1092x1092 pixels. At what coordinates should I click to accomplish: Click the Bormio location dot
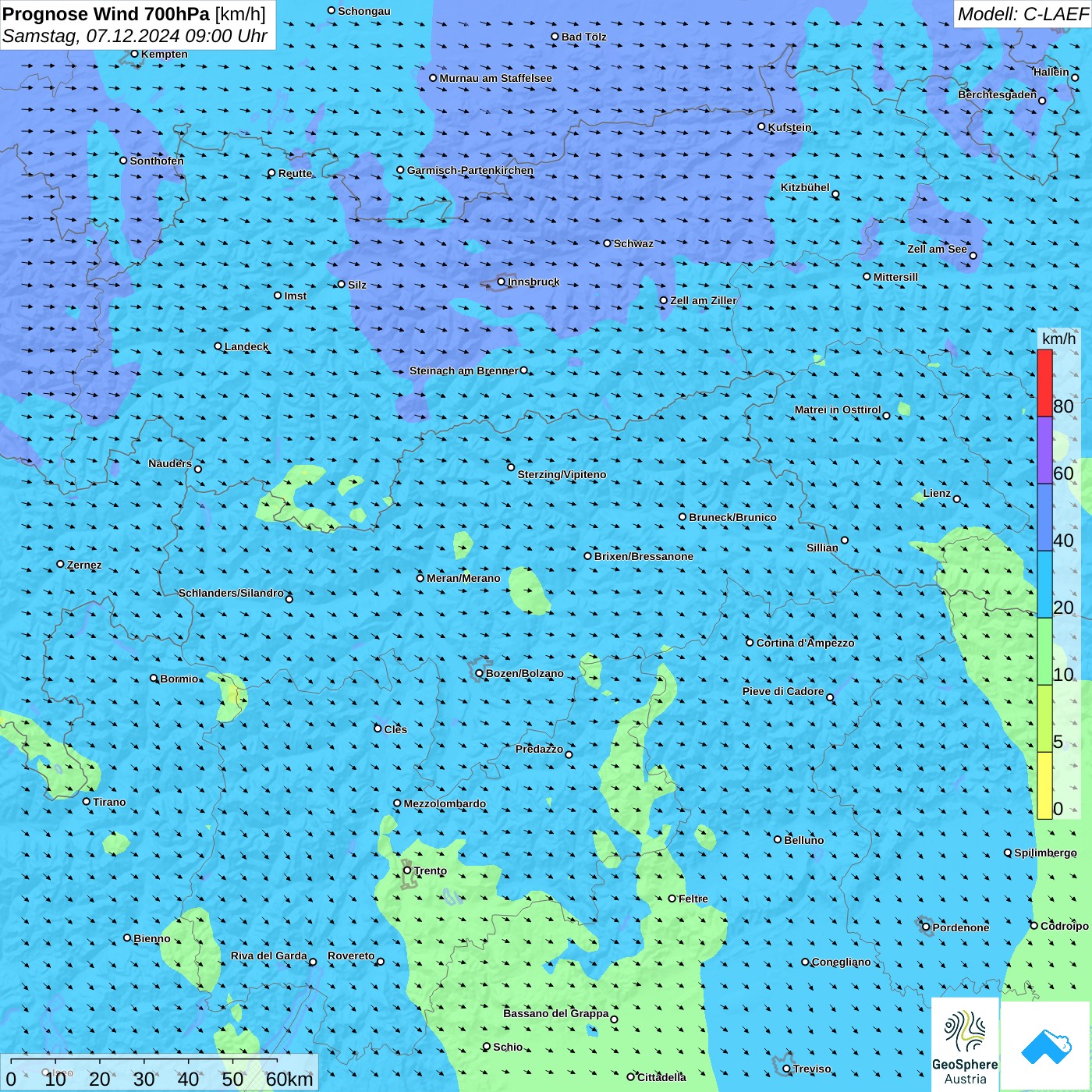tap(154, 679)
